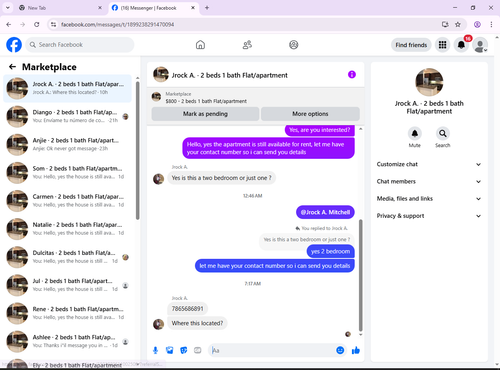Click the browser address bar URL
This screenshot has height=370, width=500.
click(117, 24)
